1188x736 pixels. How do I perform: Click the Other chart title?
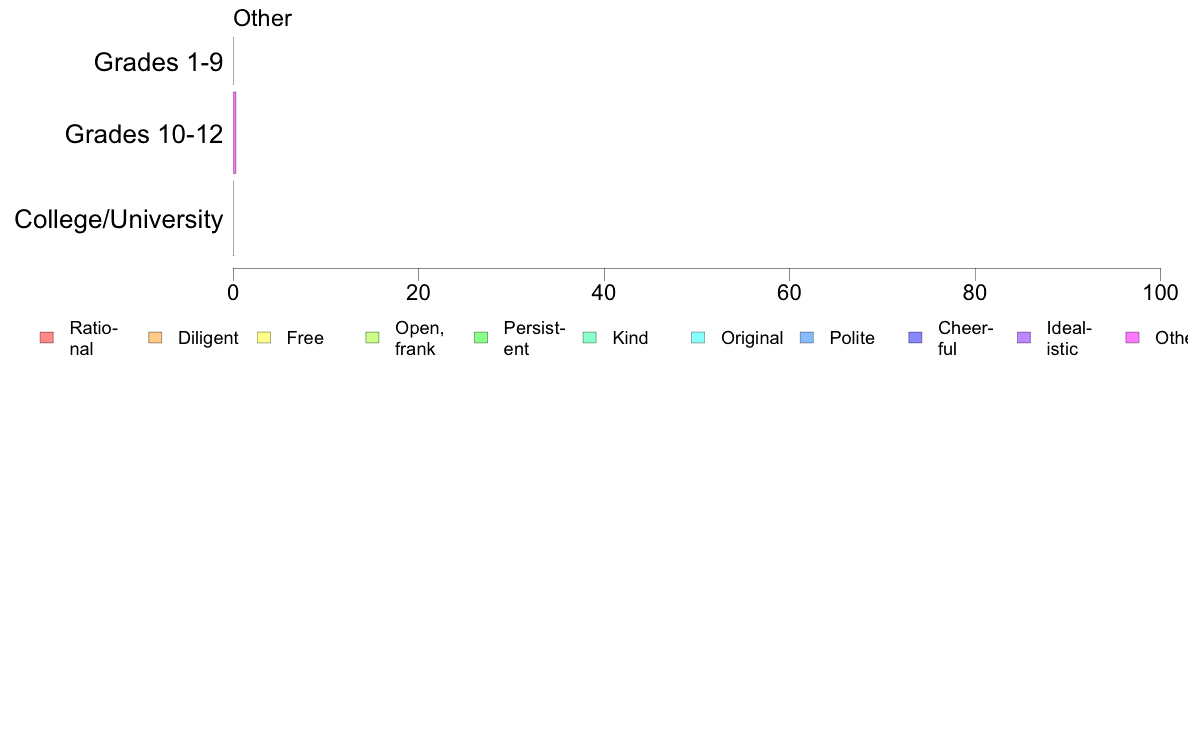coord(262,18)
